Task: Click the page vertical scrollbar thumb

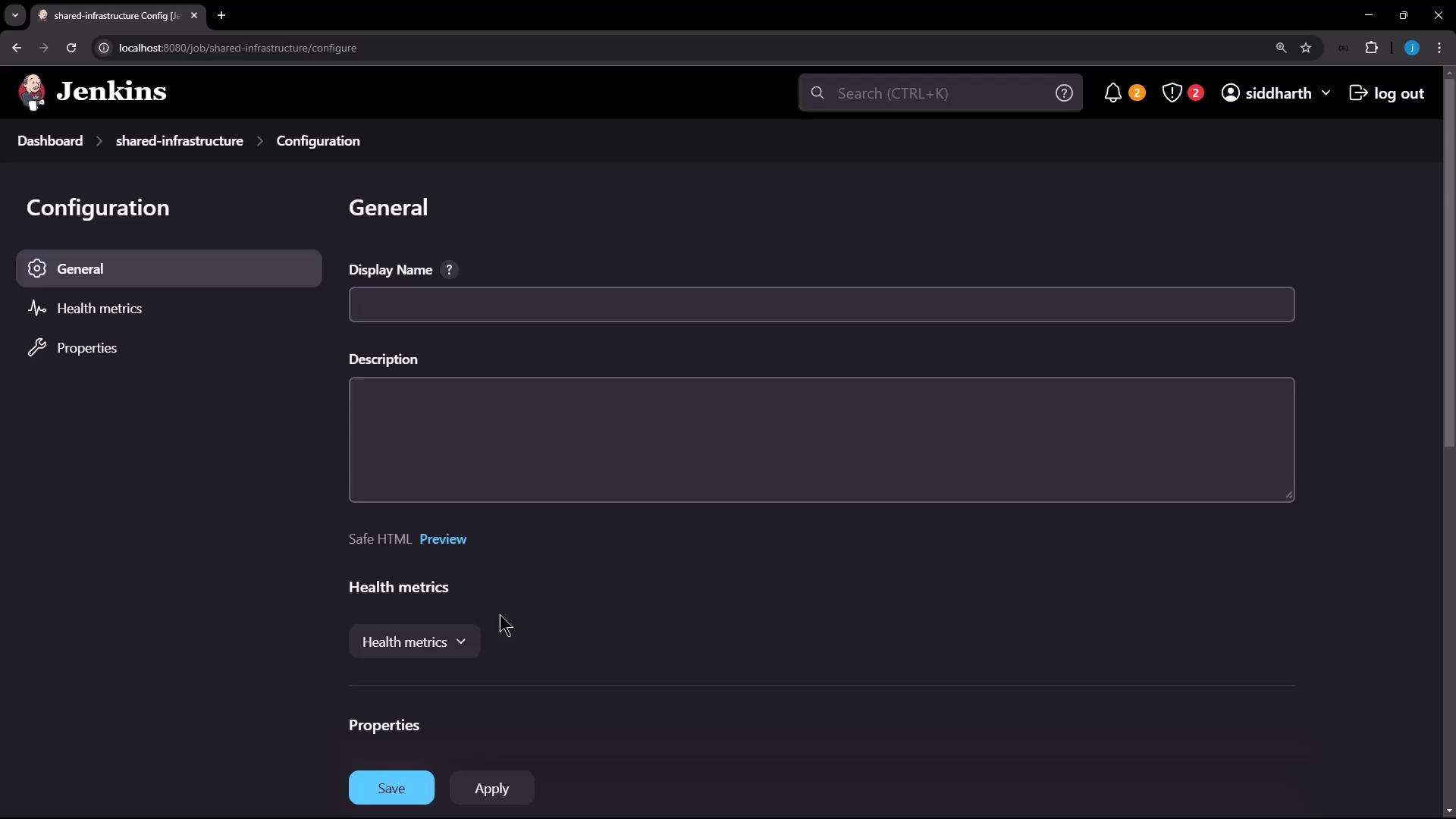Action: click(1449, 262)
